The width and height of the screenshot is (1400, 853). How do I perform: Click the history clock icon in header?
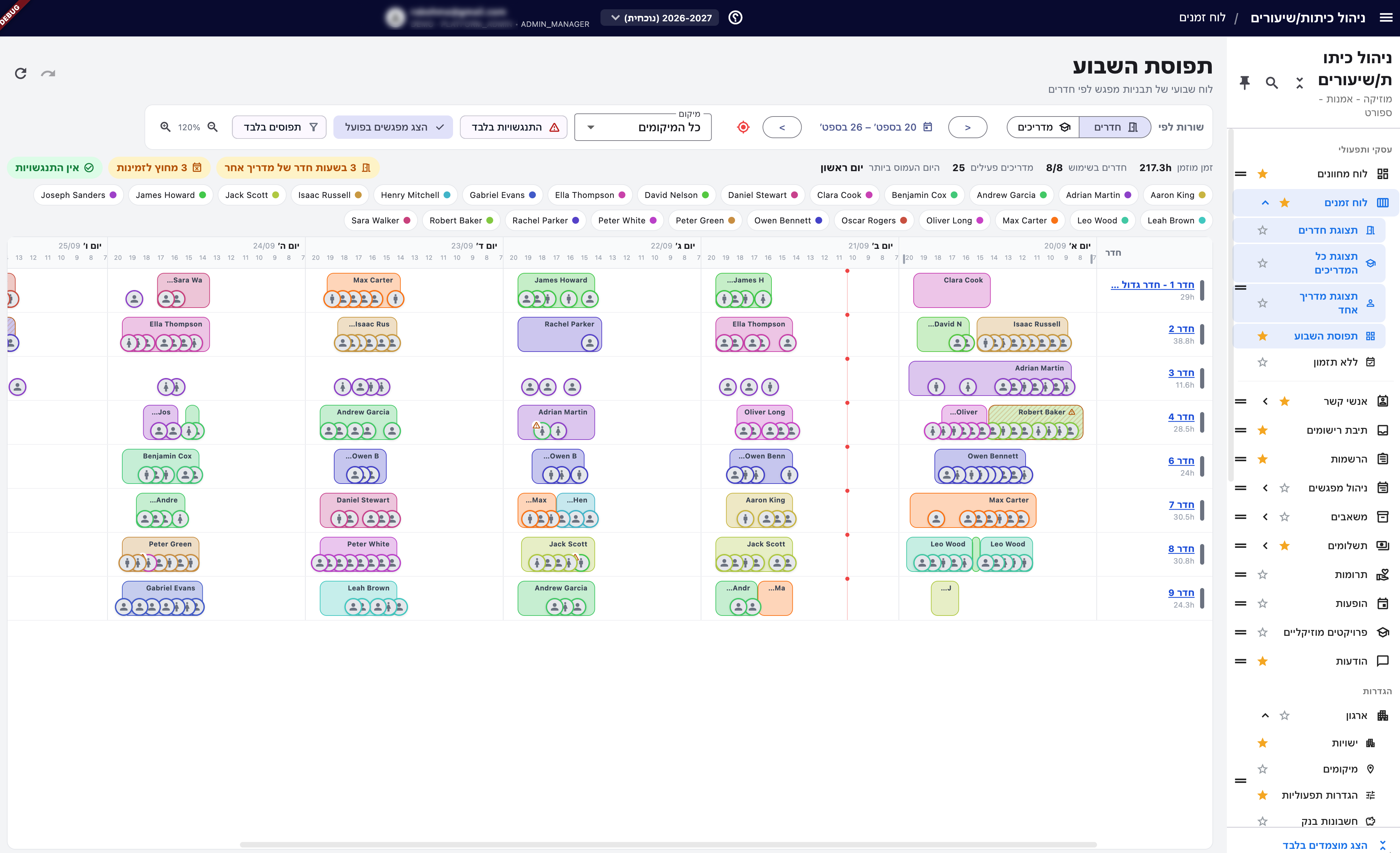(735, 18)
